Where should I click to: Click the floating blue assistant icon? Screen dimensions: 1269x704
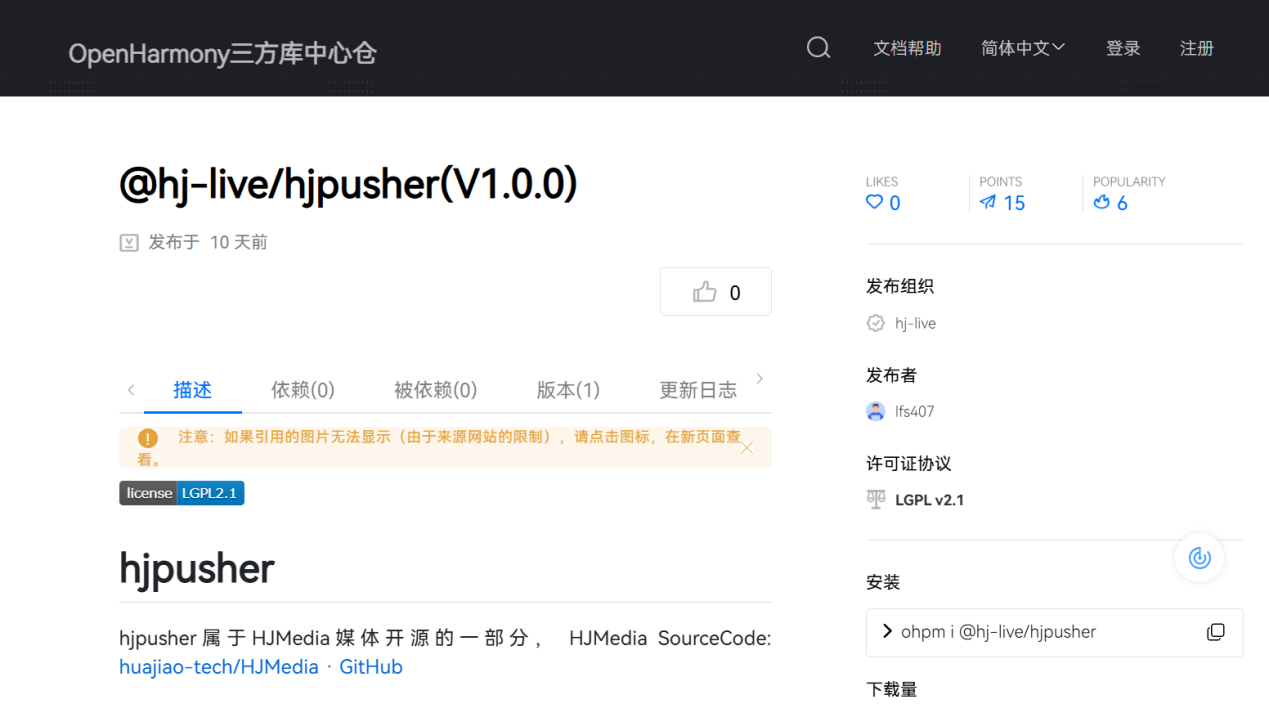pyautogui.click(x=1199, y=558)
